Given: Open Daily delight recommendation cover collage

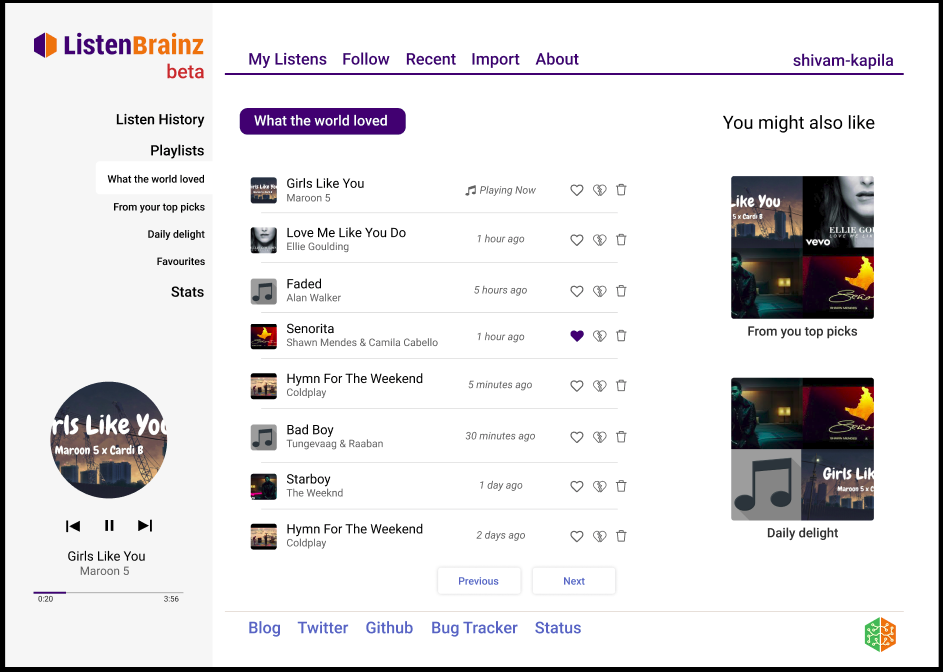Looking at the screenshot, I should click(802, 449).
